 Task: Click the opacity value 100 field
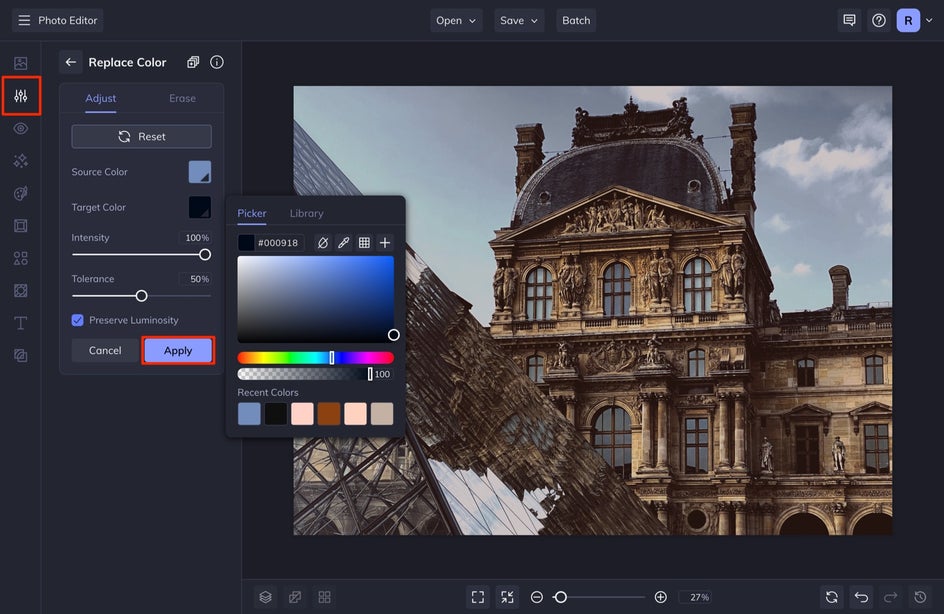coord(382,374)
